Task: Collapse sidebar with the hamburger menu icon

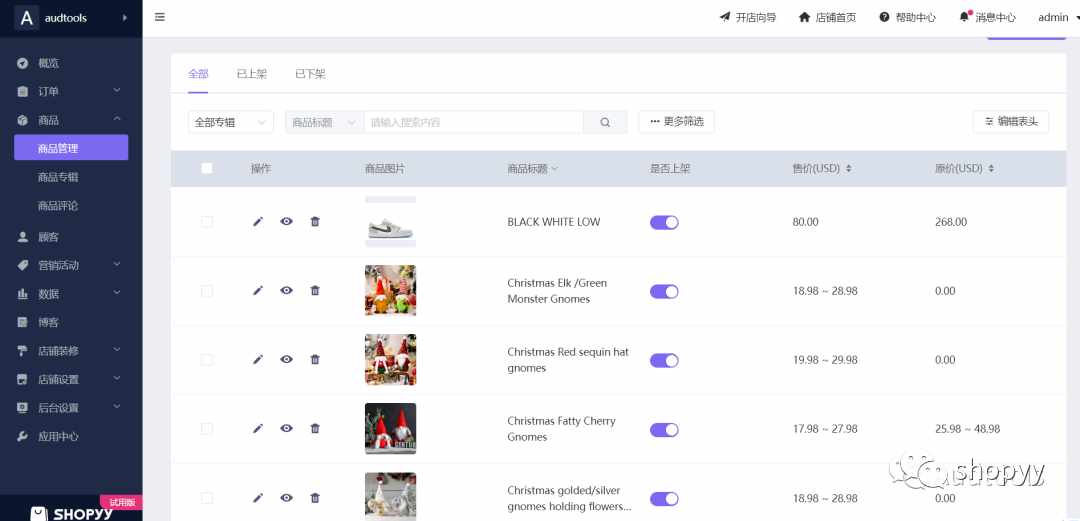Action: tap(160, 17)
